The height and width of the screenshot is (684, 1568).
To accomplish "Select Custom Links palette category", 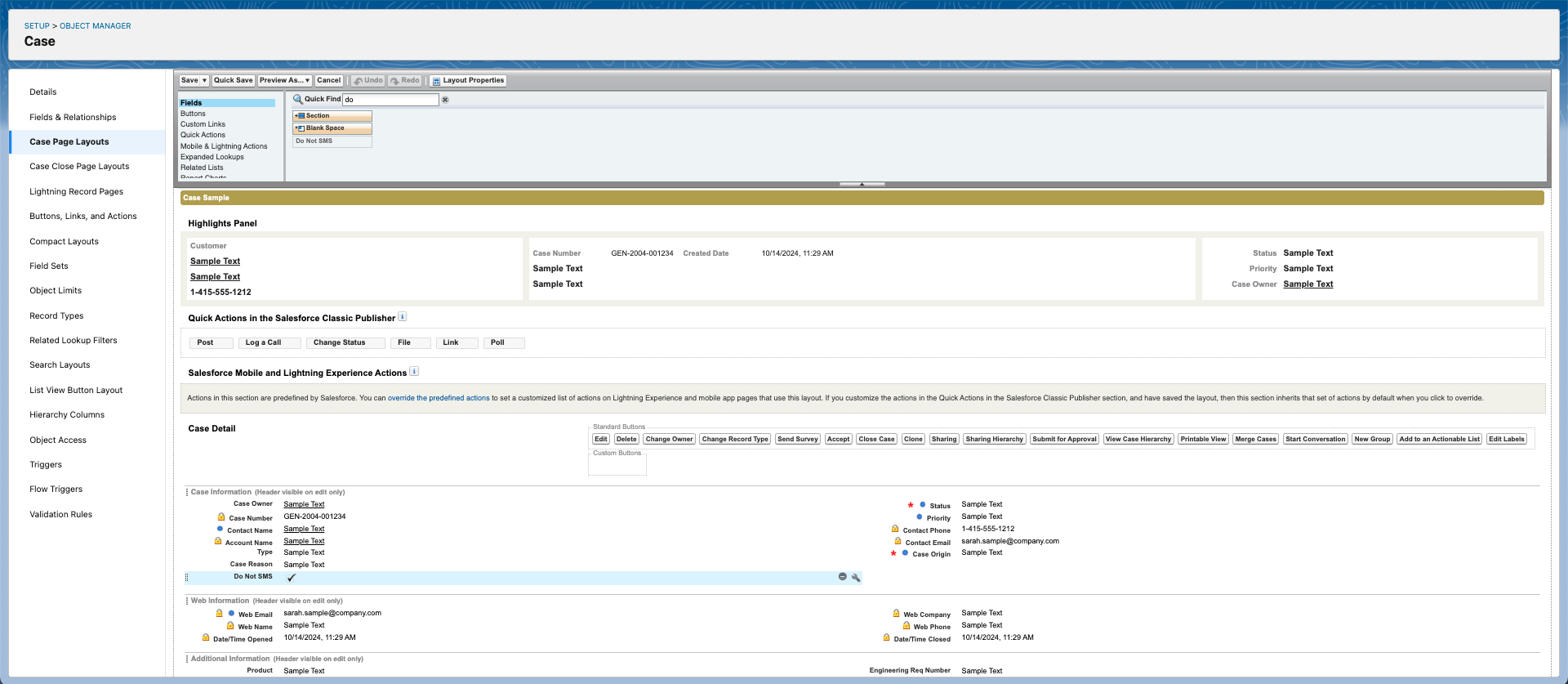I will (x=203, y=124).
